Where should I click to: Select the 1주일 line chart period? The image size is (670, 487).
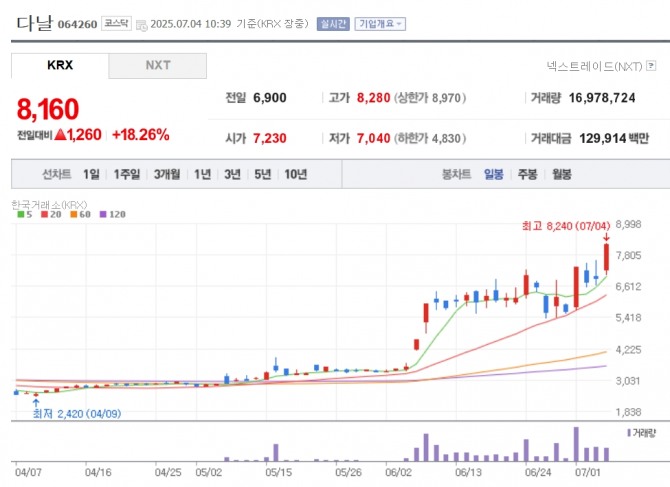click(x=126, y=174)
